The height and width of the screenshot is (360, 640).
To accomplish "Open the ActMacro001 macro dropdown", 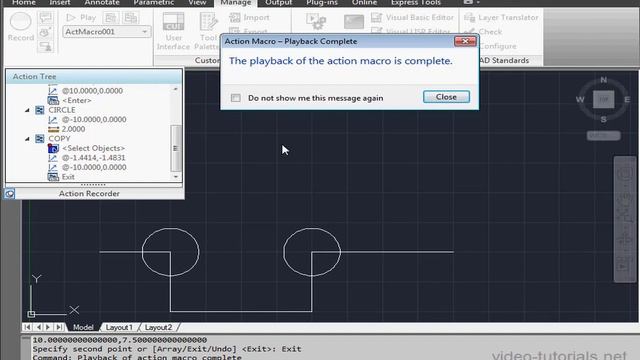I will (107, 31).
